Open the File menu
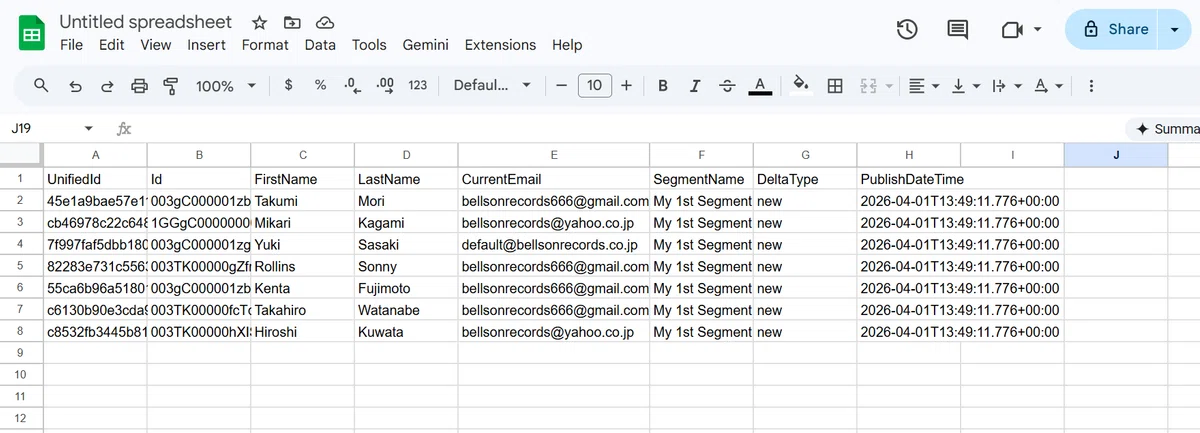 (71, 45)
